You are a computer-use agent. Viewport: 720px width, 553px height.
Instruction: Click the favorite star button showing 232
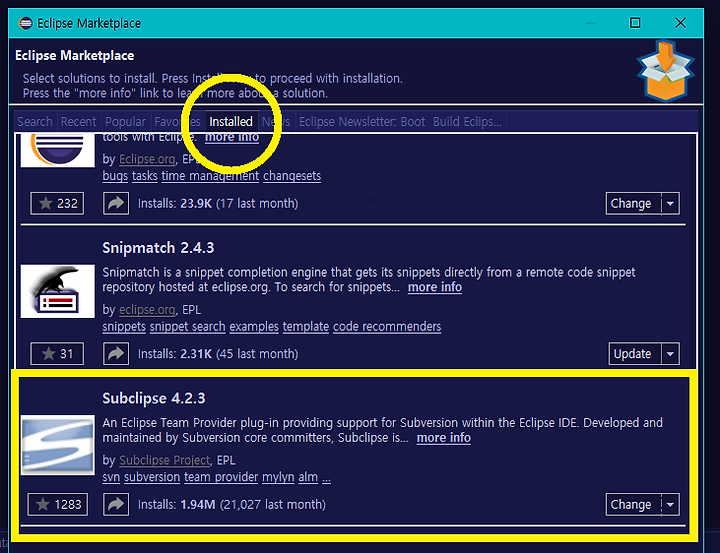57,203
